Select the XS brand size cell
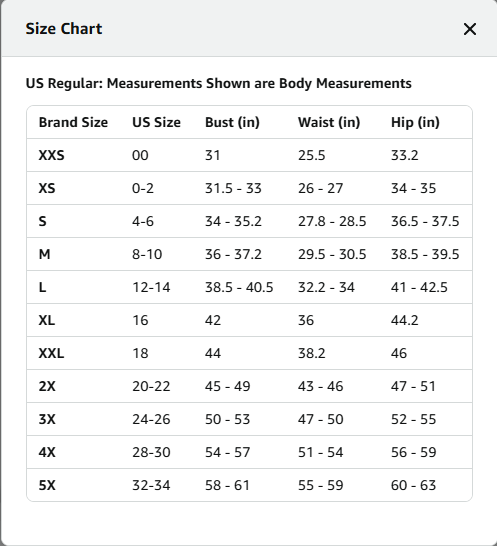Screen dimensions: 497x546 coord(47,188)
